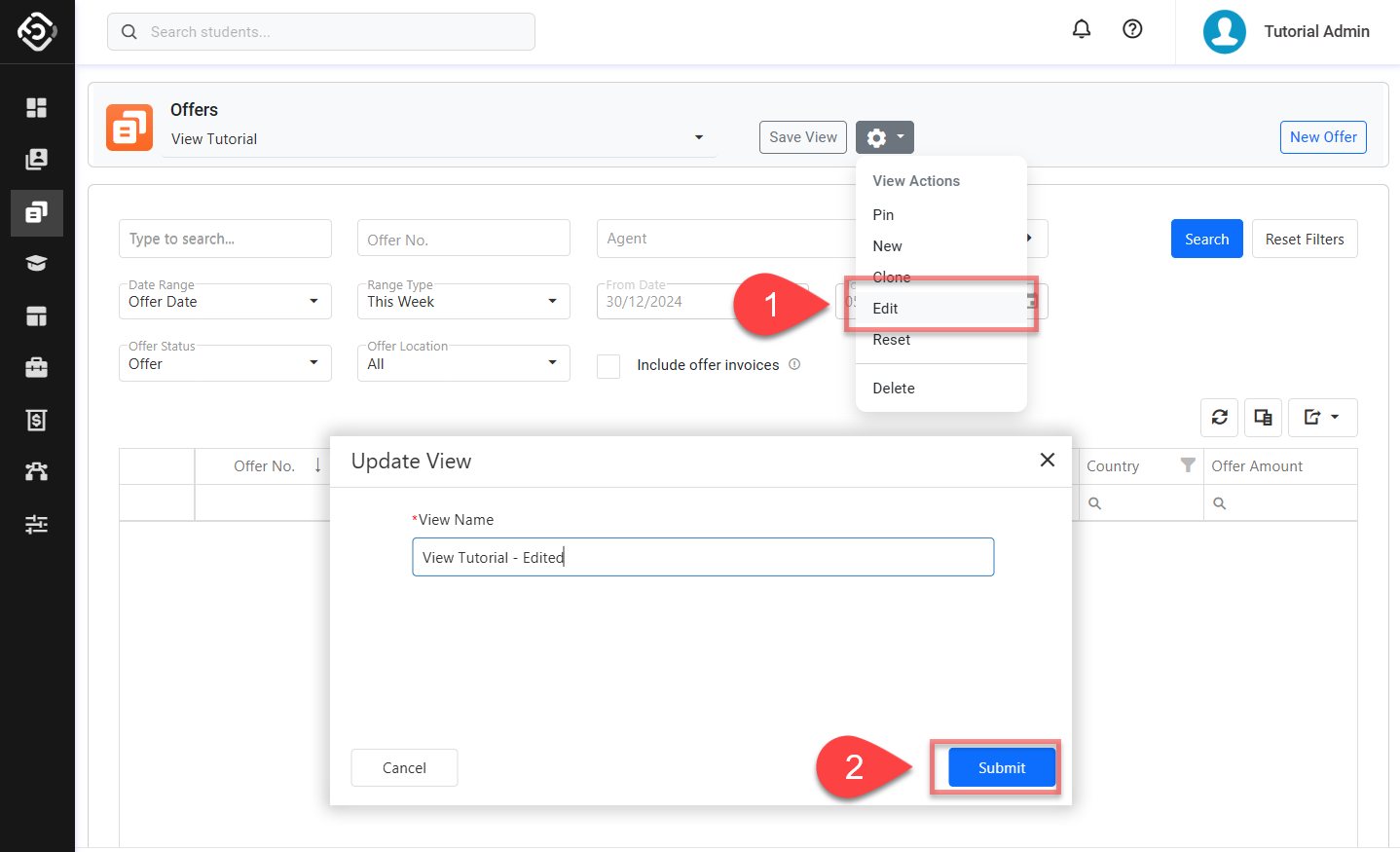The width and height of the screenshot is (1400, 852).
Task: Select Pin from View Actions menu
Action: click(x=883, y=215)
